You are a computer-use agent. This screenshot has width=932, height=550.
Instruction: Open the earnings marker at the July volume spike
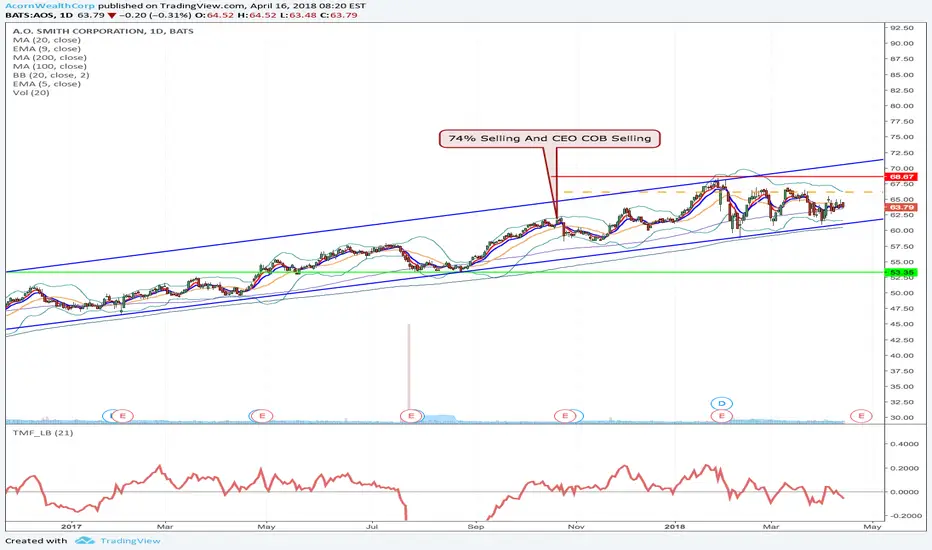coord(410,416)
